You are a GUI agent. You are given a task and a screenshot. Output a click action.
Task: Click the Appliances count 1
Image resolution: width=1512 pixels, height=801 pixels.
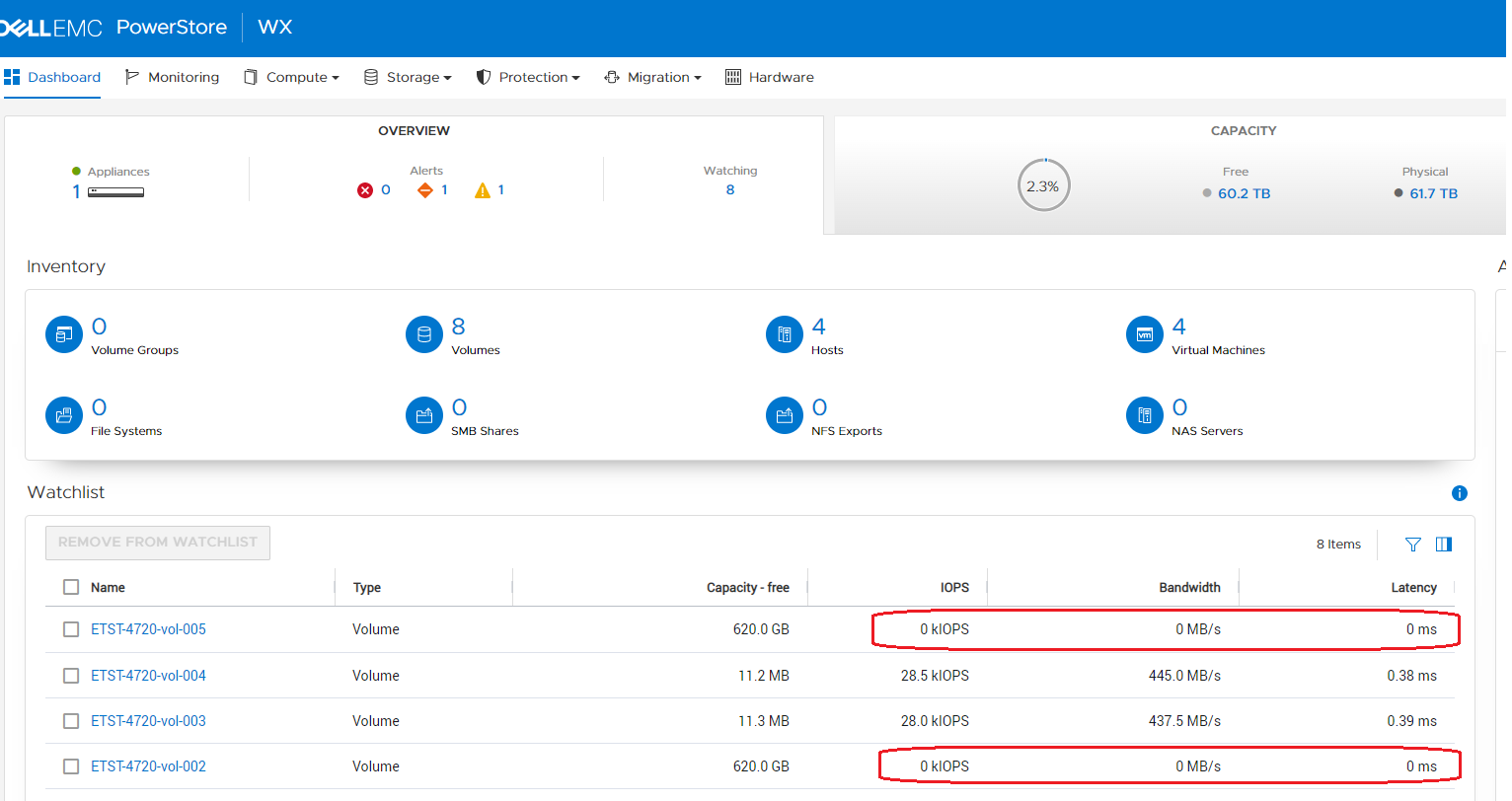tap(76, 192)
